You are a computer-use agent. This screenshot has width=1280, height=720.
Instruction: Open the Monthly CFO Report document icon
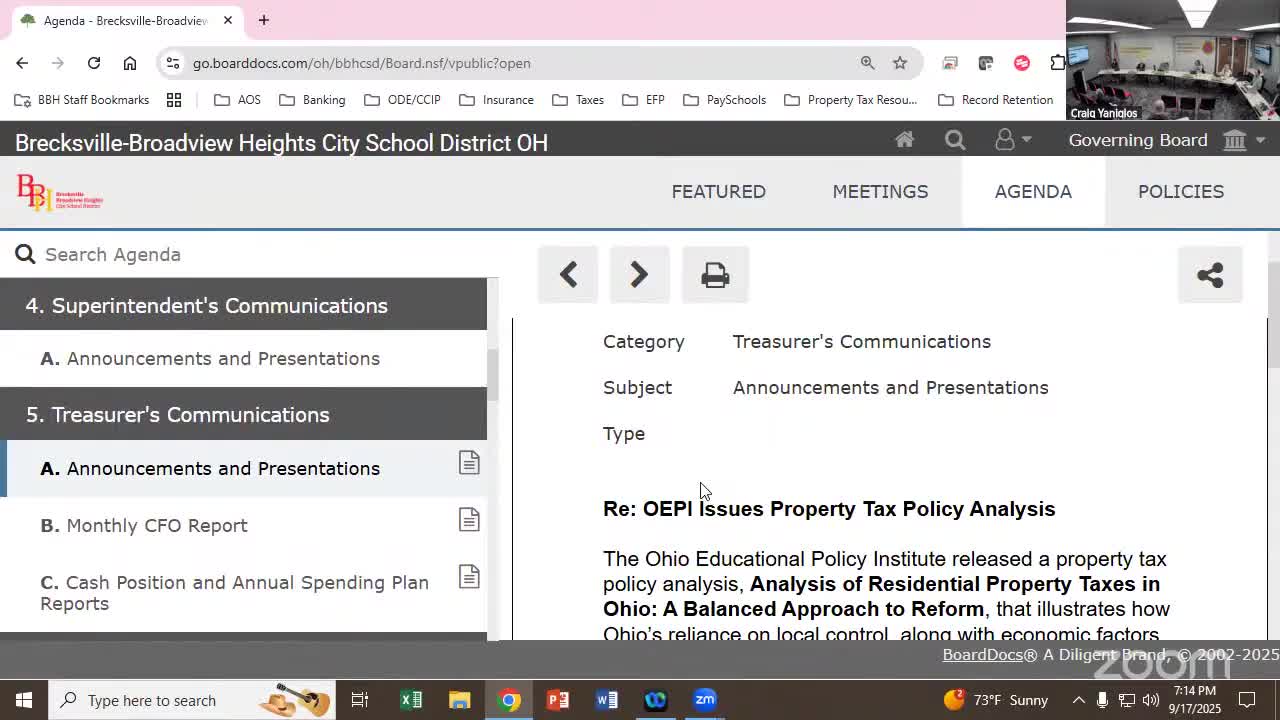[x=469, y=519]
